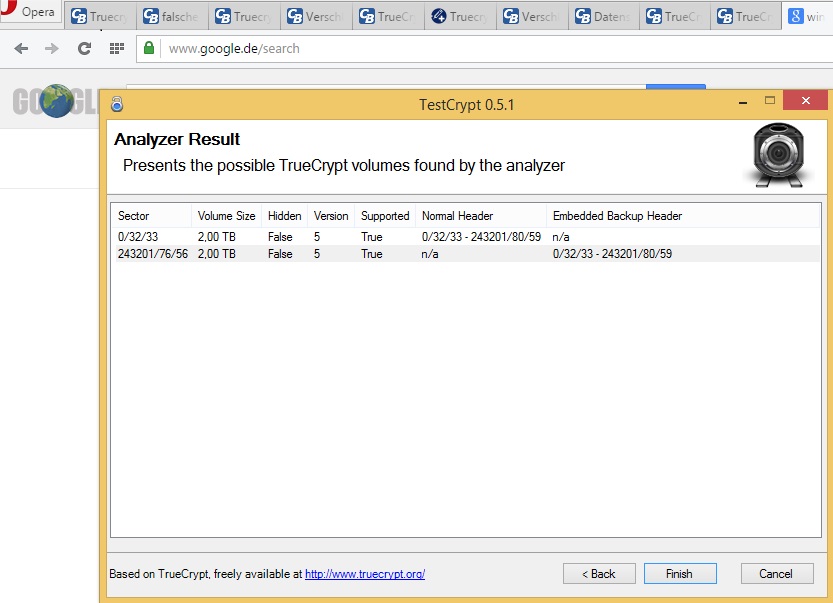Click the blue Google search button
833x603 pixels.
pos(676,87)
